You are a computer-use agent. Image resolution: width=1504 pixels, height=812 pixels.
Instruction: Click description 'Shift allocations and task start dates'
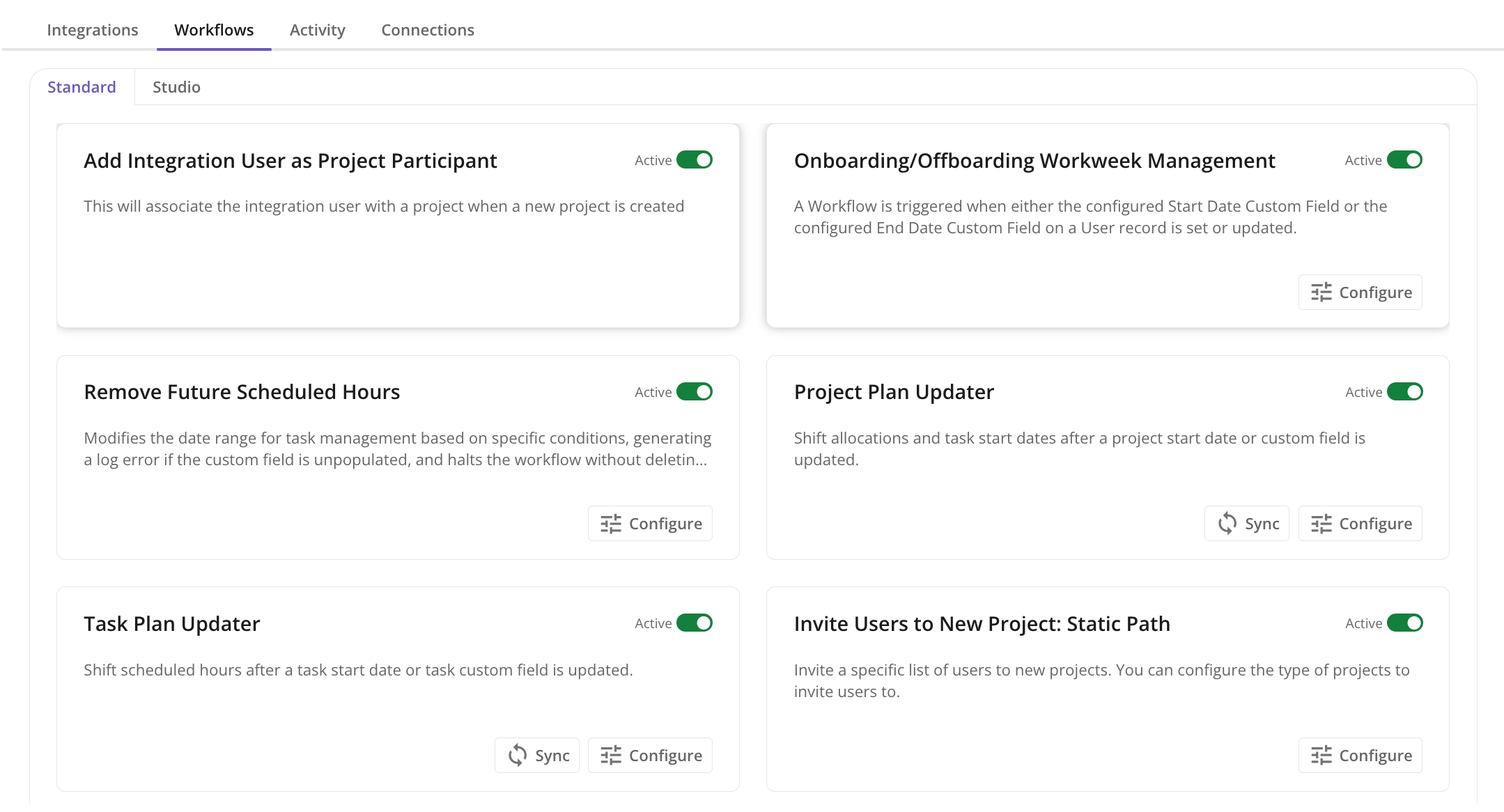coord(1080,448)
